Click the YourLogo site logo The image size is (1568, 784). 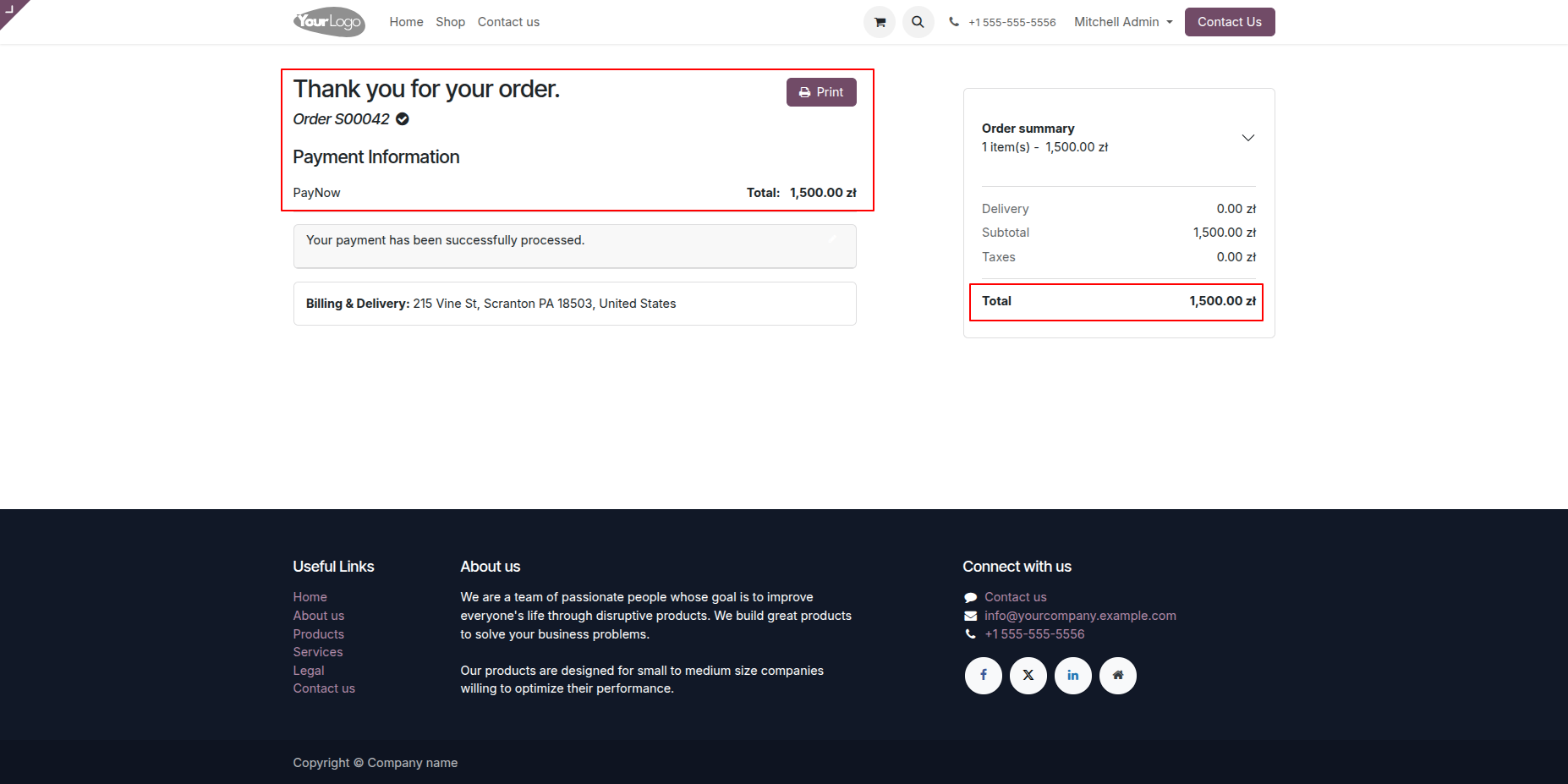(329, 22)
